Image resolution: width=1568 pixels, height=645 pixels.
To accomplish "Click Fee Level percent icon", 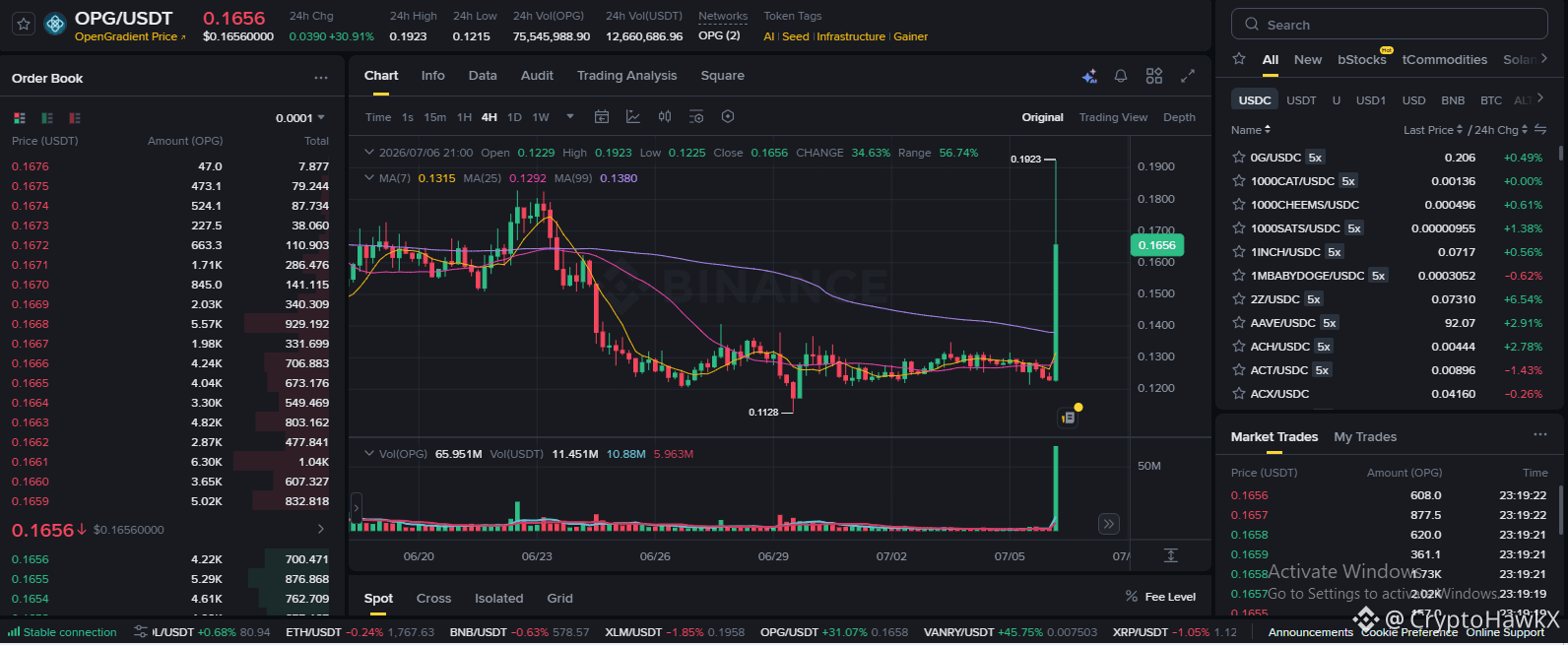I will 1132,597.
